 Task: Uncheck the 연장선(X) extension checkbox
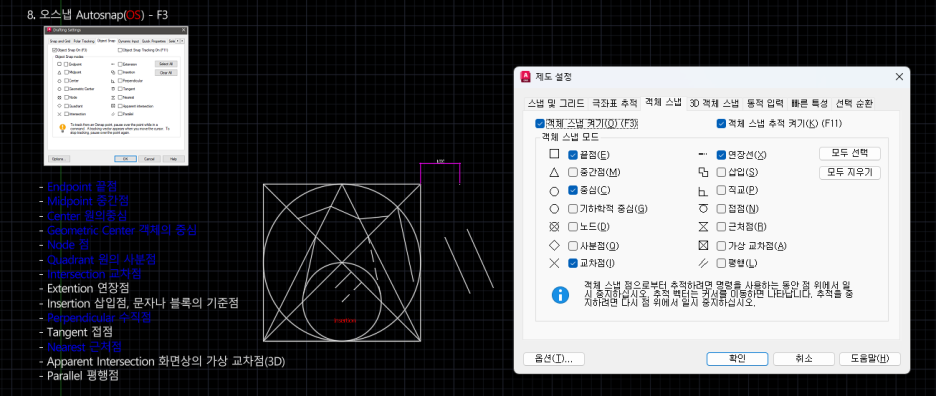[721, 155]
